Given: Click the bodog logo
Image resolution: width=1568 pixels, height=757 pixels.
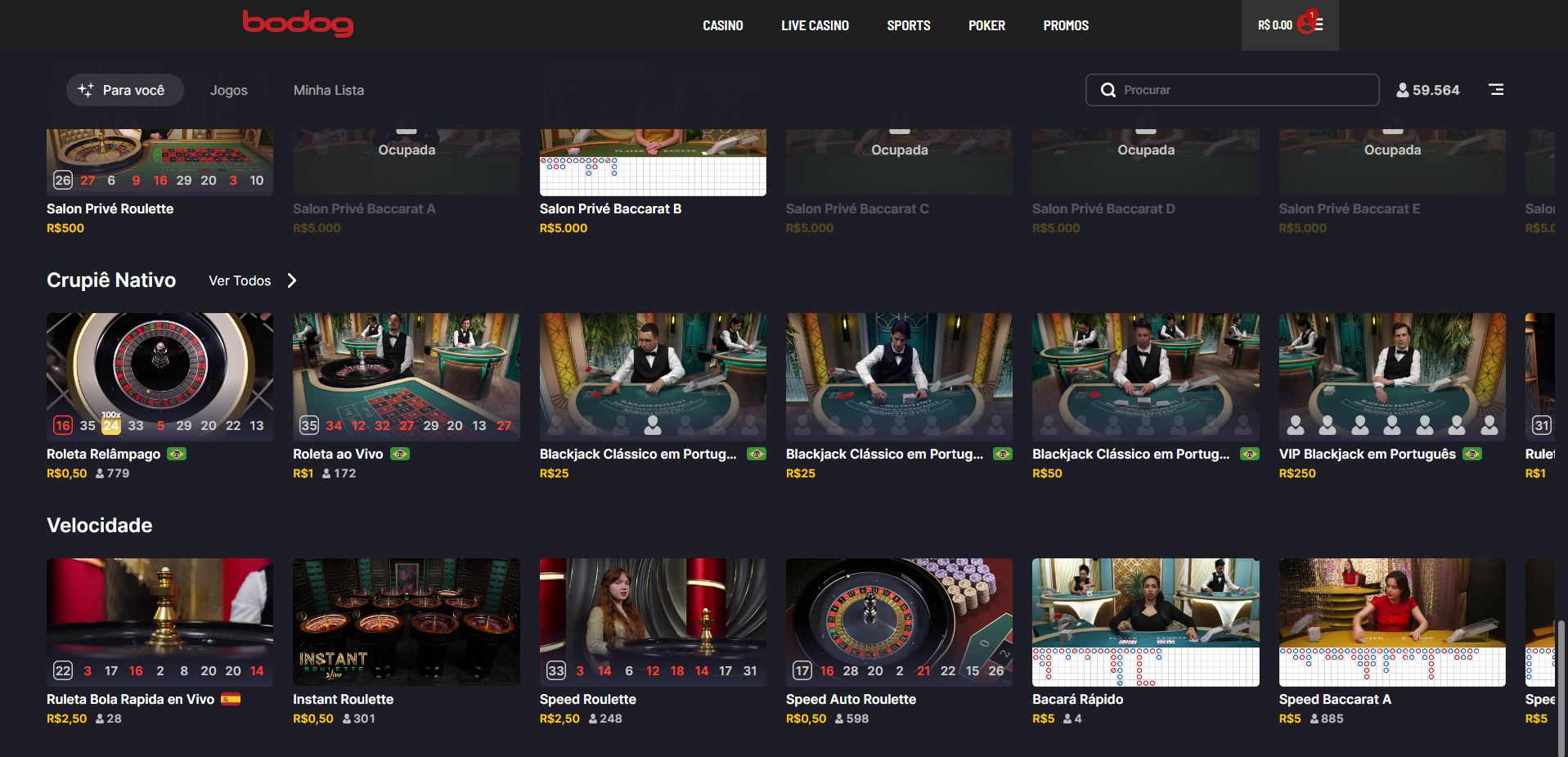Looking at the screenshot, I should click(x=298, y=23).
